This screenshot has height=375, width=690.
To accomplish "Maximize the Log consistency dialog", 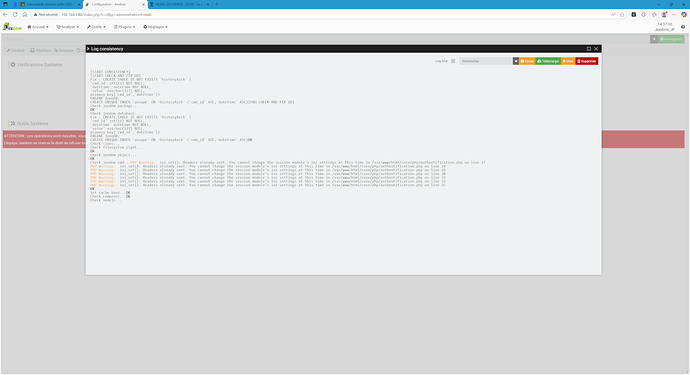I will (589, 49).
